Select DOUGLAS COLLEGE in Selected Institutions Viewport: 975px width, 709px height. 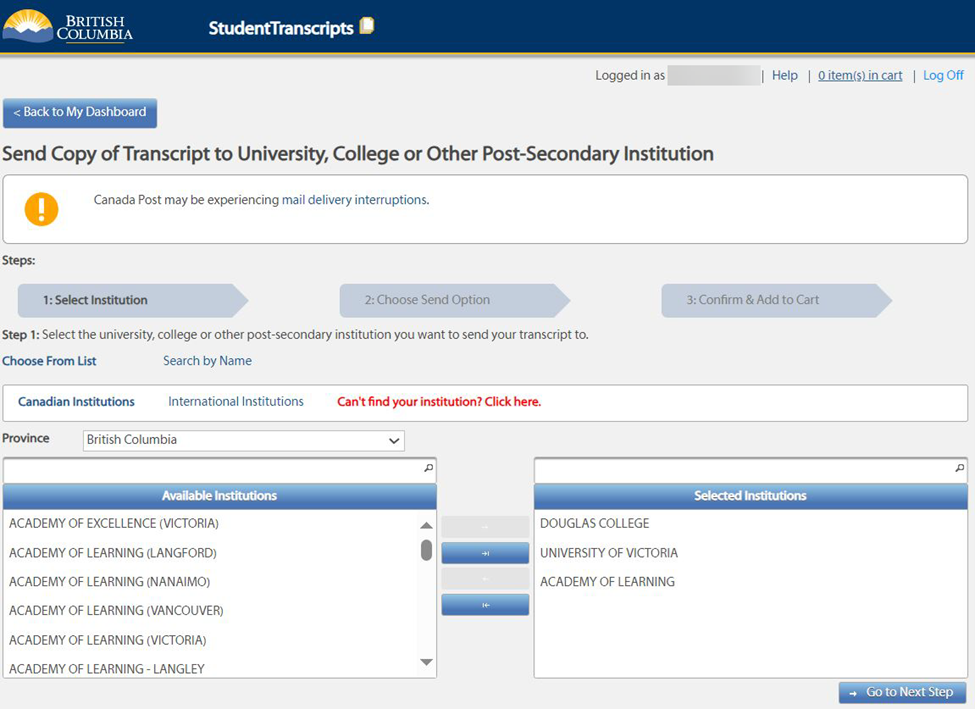point(593,523)
